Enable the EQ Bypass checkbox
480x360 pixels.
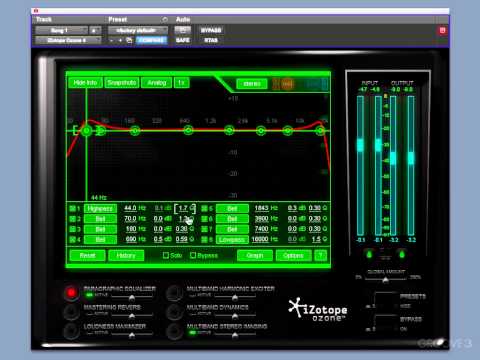(193, 255)
